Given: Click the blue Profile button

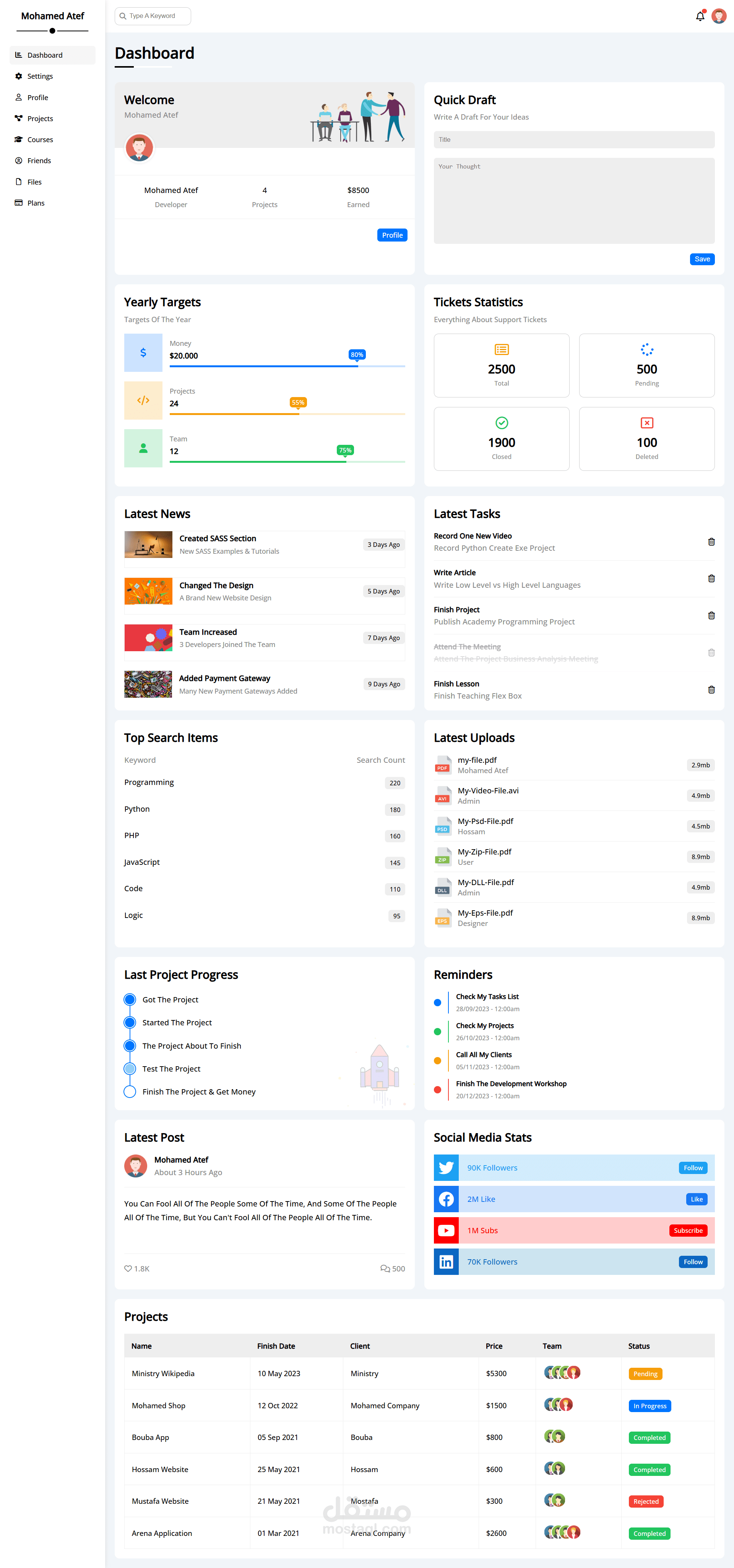Looking at the screenshot, I should coord(392,235).
